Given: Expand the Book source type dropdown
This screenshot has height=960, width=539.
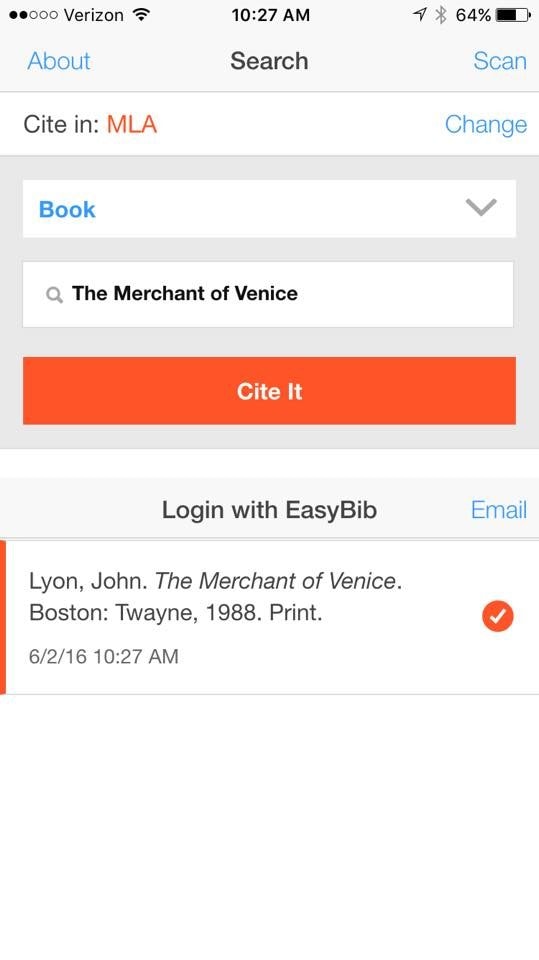Looking at the screenshot, I should (x=269, y=209).
